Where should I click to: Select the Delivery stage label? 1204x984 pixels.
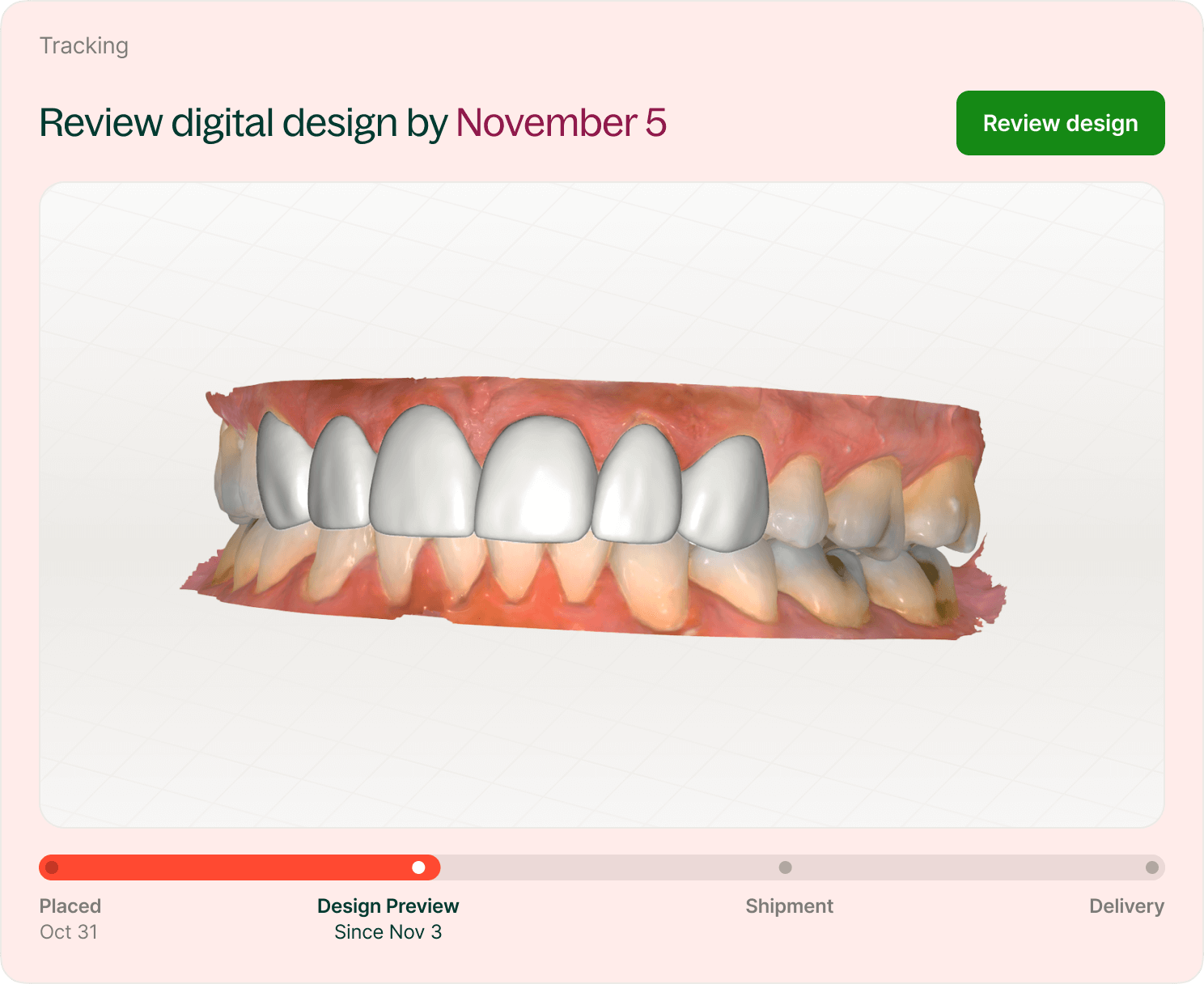click(x=1126, y=906)
